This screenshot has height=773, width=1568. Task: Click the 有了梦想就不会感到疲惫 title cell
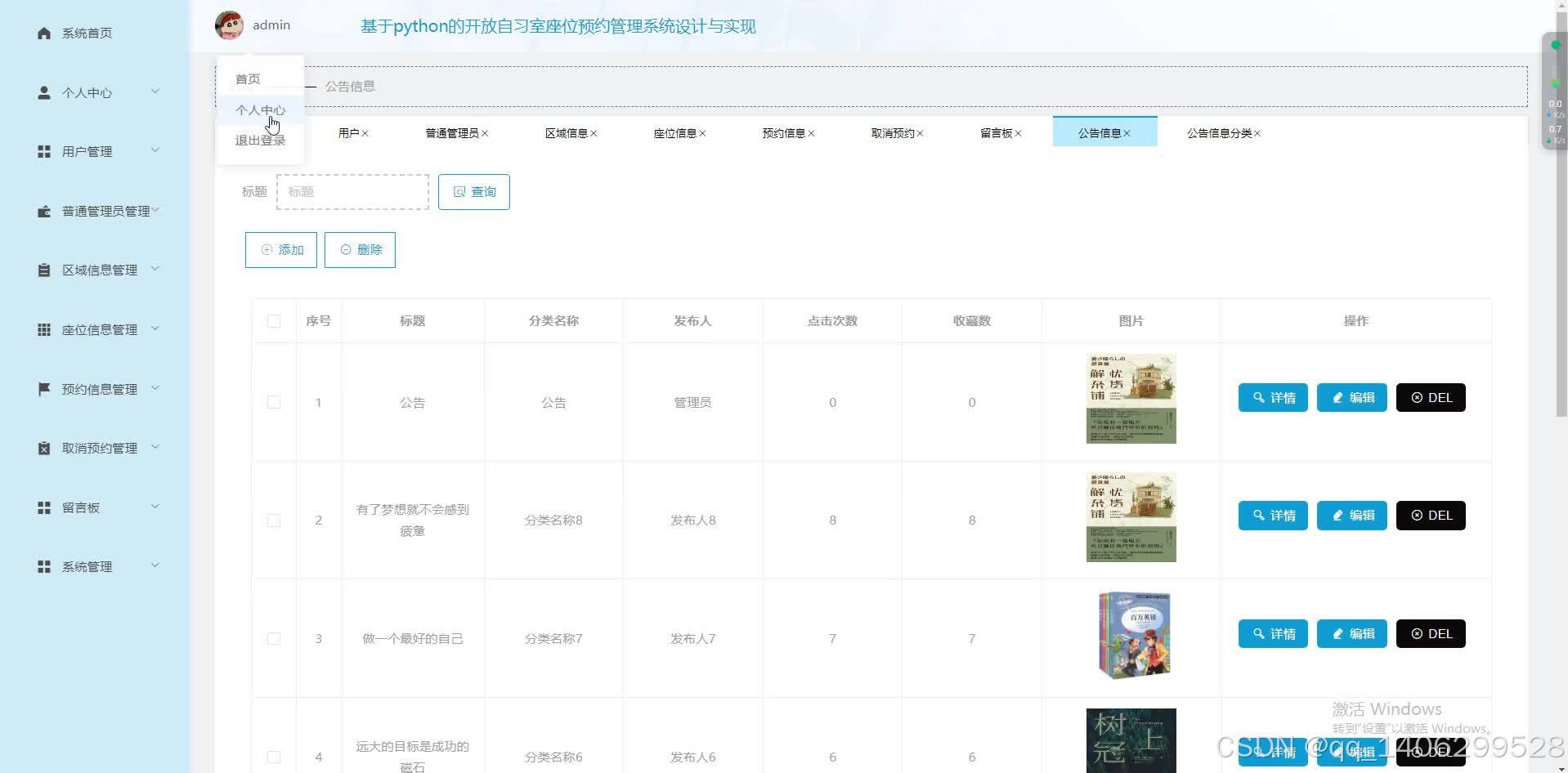(413, 521)
